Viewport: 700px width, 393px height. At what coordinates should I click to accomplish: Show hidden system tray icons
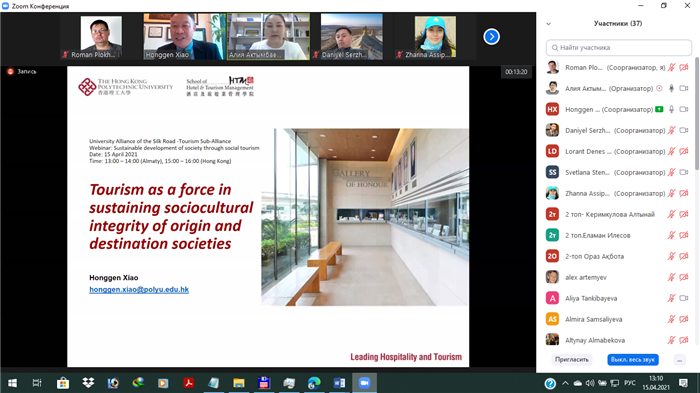click(x=565, y=383)
